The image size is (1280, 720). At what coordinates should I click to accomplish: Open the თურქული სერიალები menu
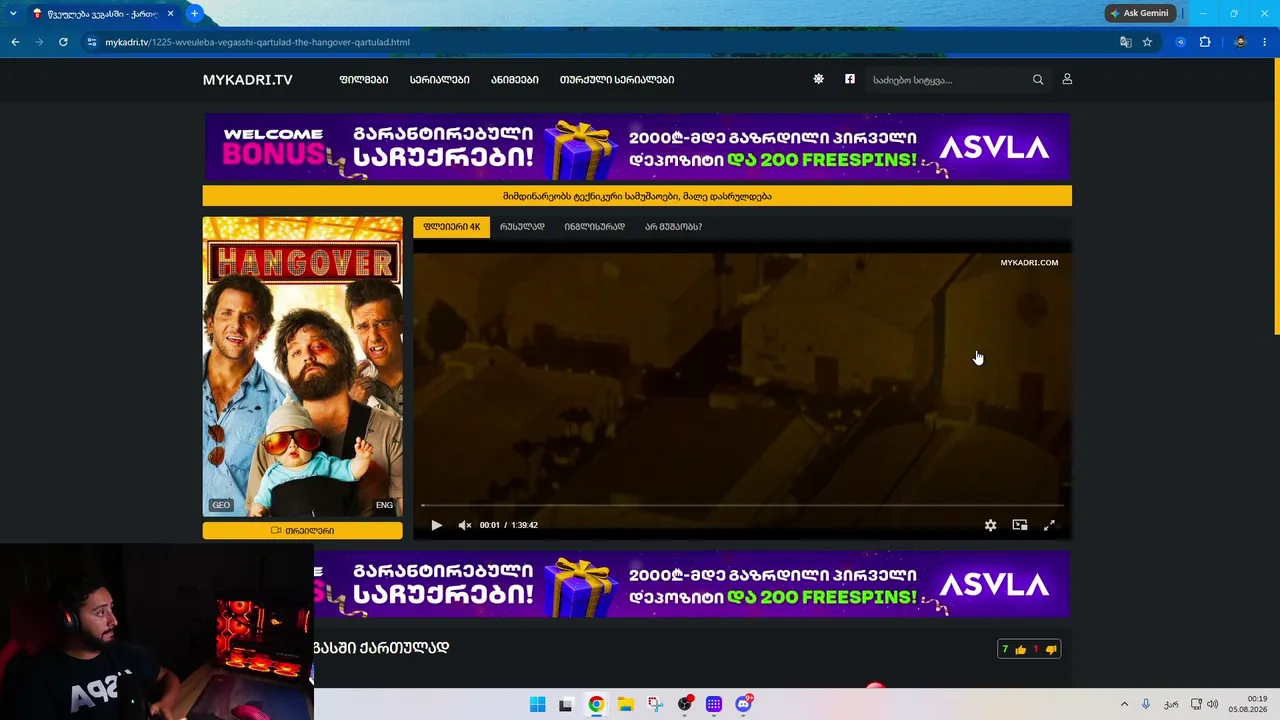(617, 80)
